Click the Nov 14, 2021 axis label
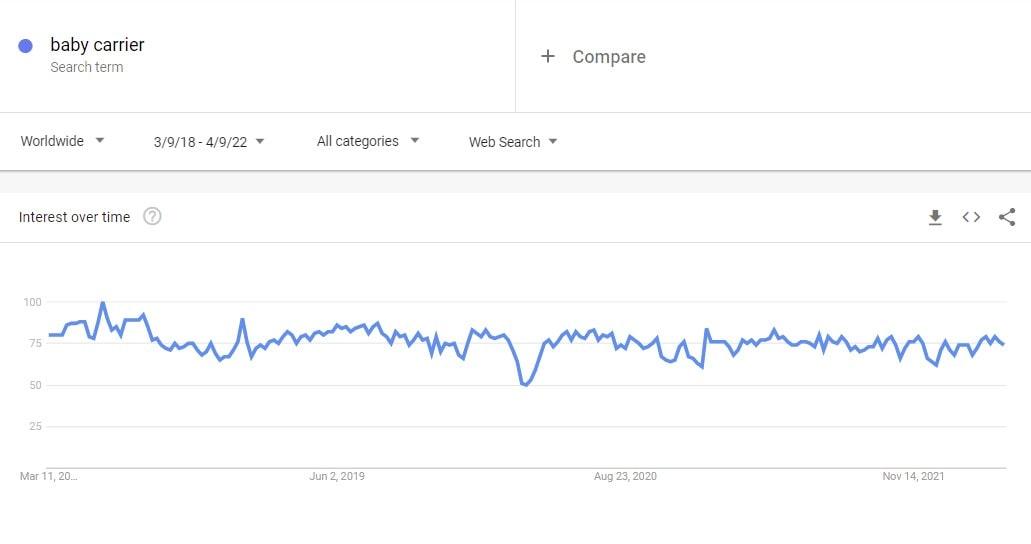 (913, 476)
